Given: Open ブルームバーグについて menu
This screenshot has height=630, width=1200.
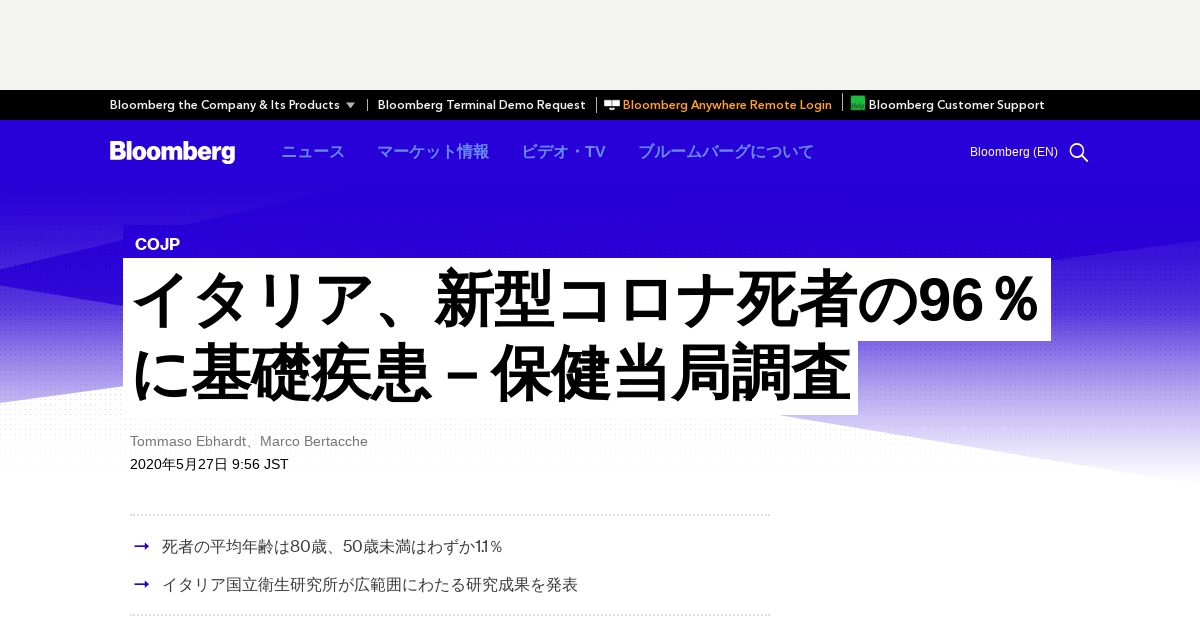Looking at the screenshot, I should pos(726,152).
